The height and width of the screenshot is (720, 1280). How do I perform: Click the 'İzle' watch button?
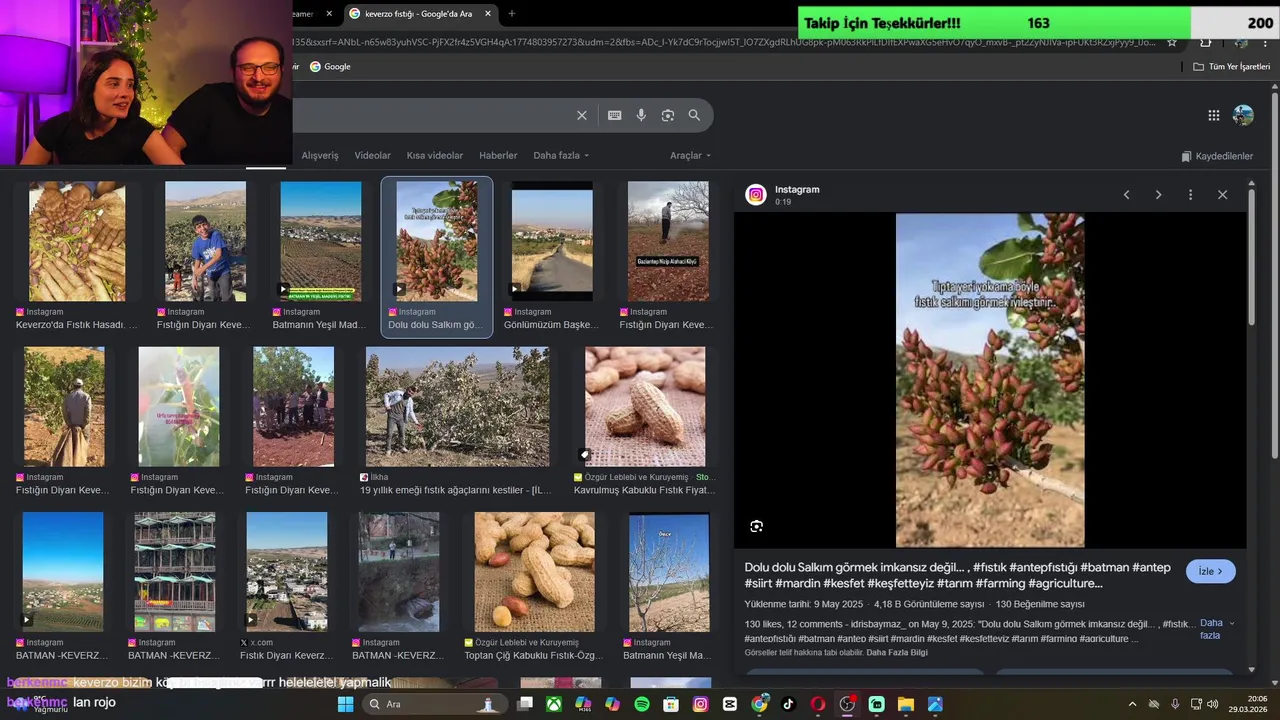[1211, 571]
